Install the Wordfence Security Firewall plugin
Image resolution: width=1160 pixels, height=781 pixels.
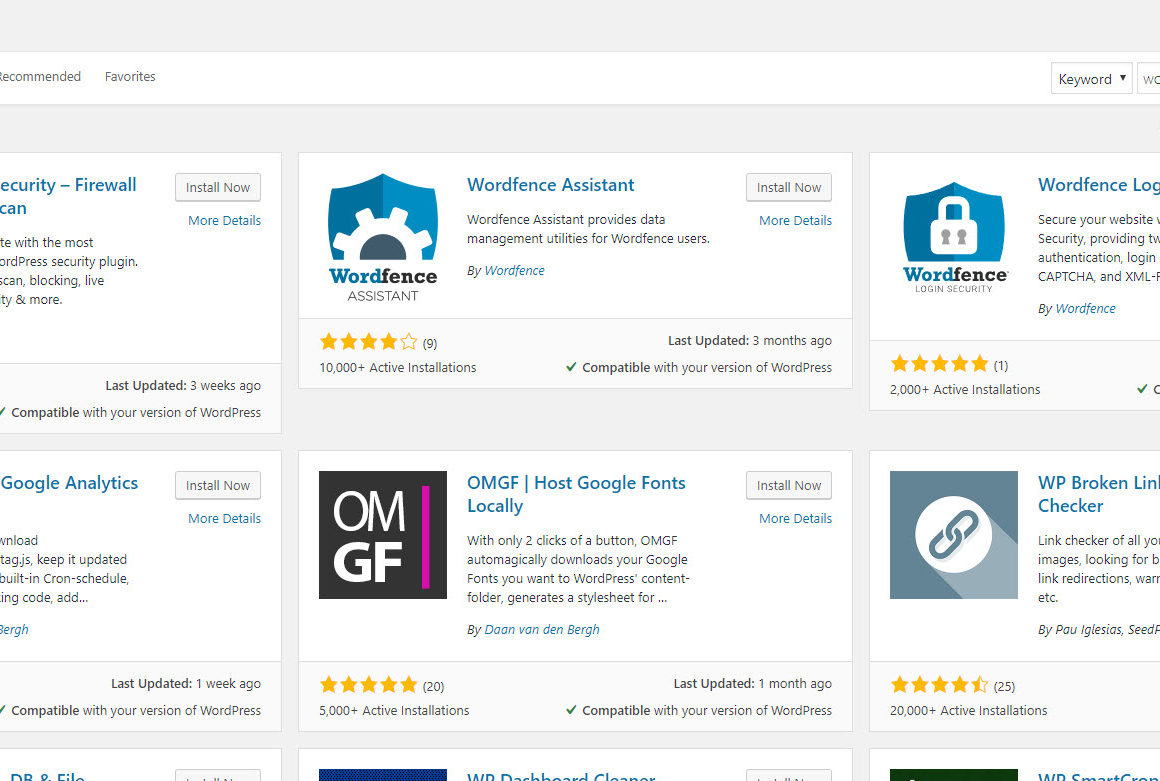tap(217, 187)
